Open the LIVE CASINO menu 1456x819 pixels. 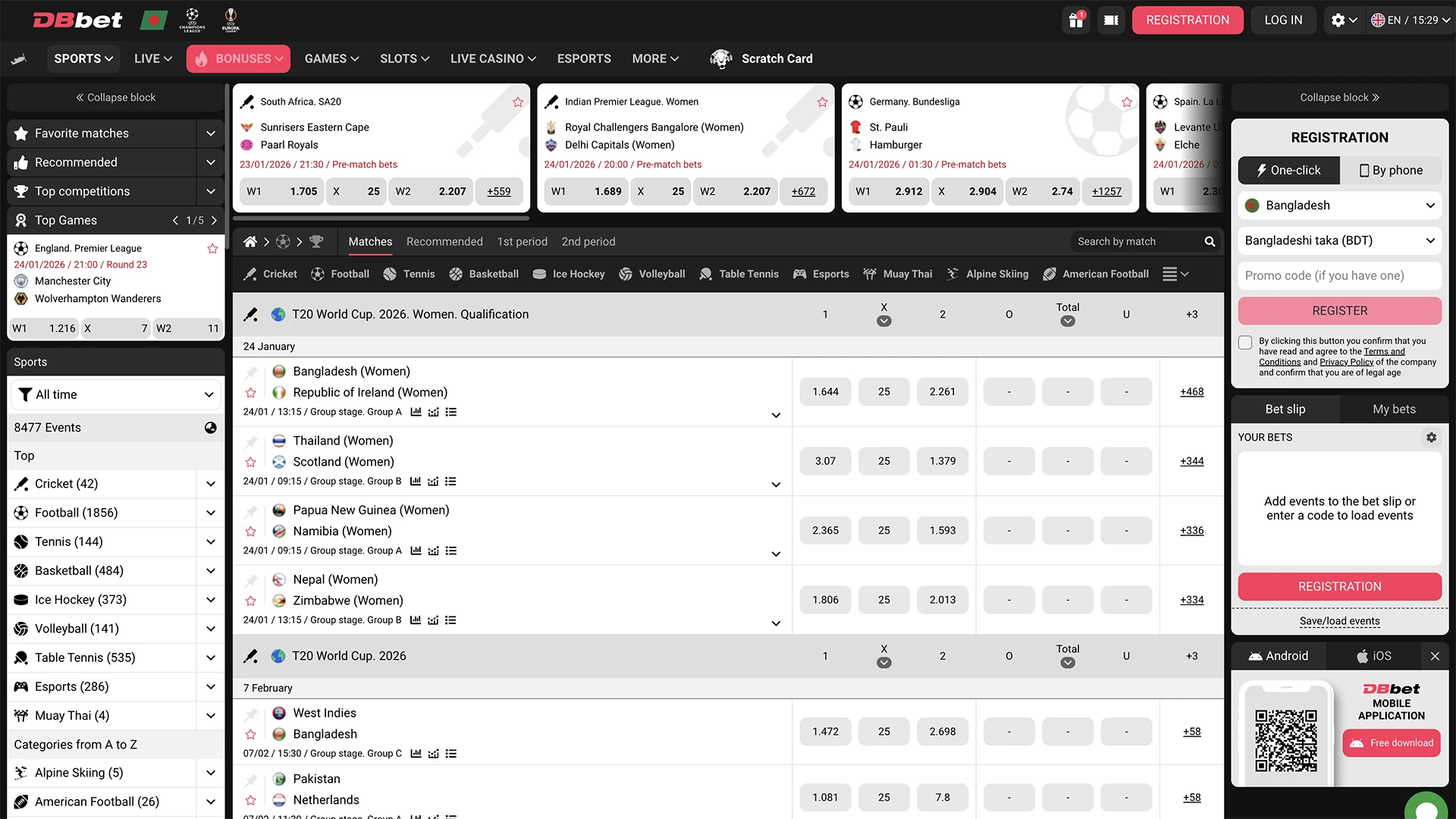492,58
